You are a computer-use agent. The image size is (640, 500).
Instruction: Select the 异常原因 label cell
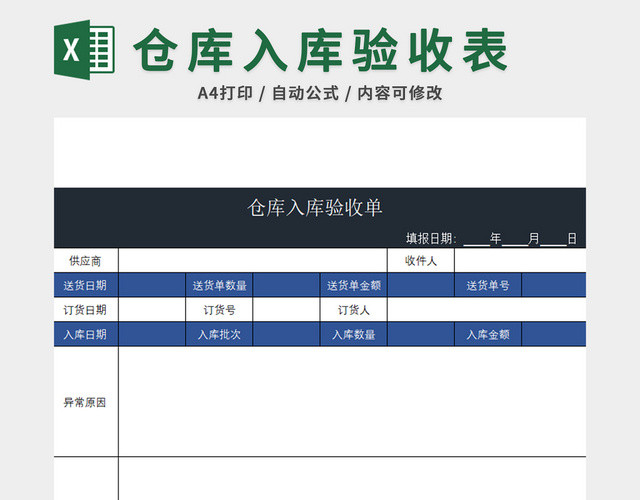(86, 402)
